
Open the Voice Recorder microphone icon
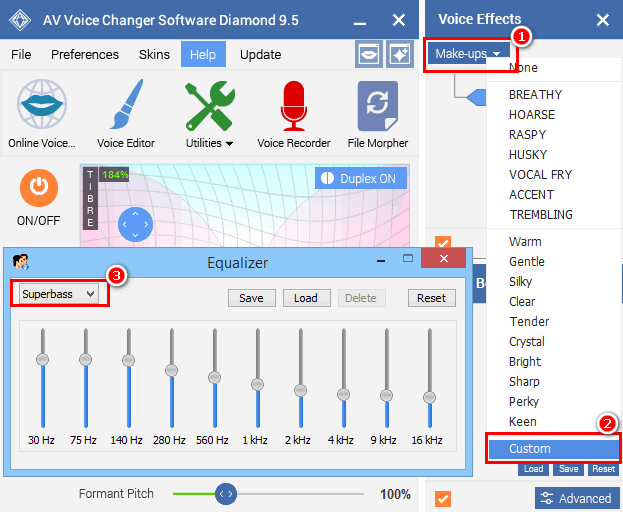(294, 106)
